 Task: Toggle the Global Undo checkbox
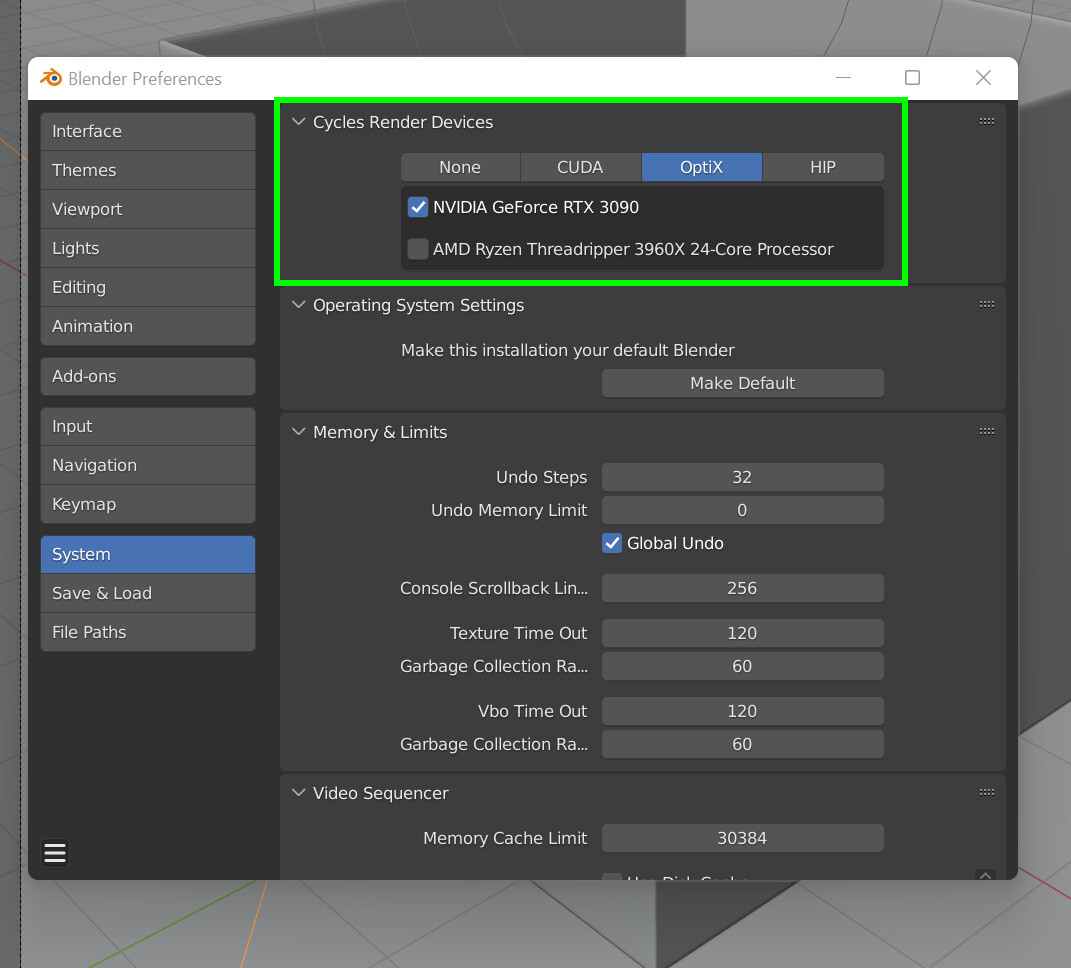(x=612, y=543)
